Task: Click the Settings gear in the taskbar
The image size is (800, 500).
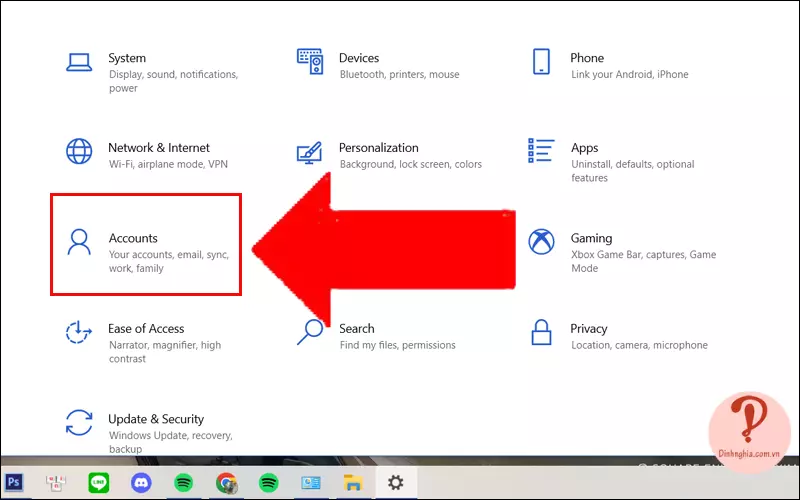Action: click(x=395, y=482)
